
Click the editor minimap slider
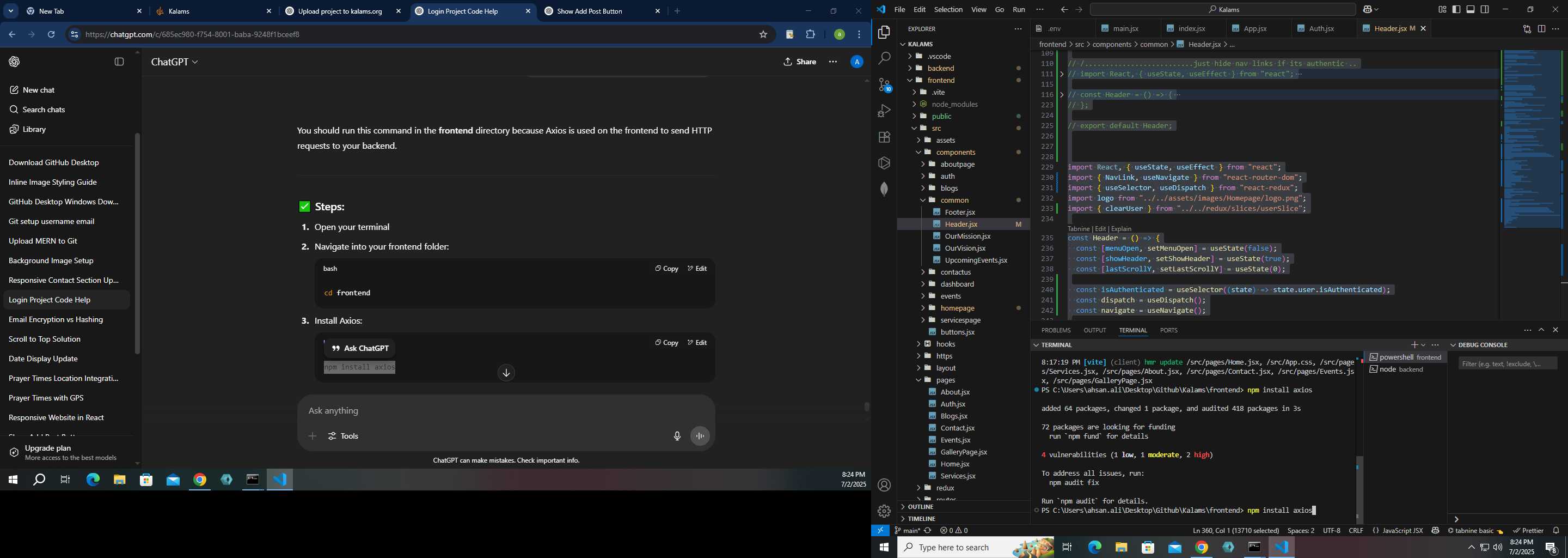pos(1532,139)
